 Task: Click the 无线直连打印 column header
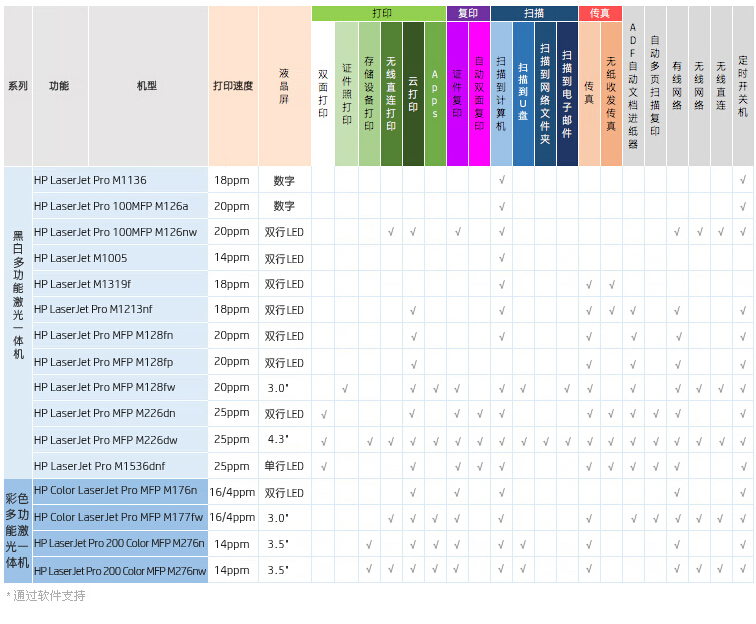click(391, 94)
